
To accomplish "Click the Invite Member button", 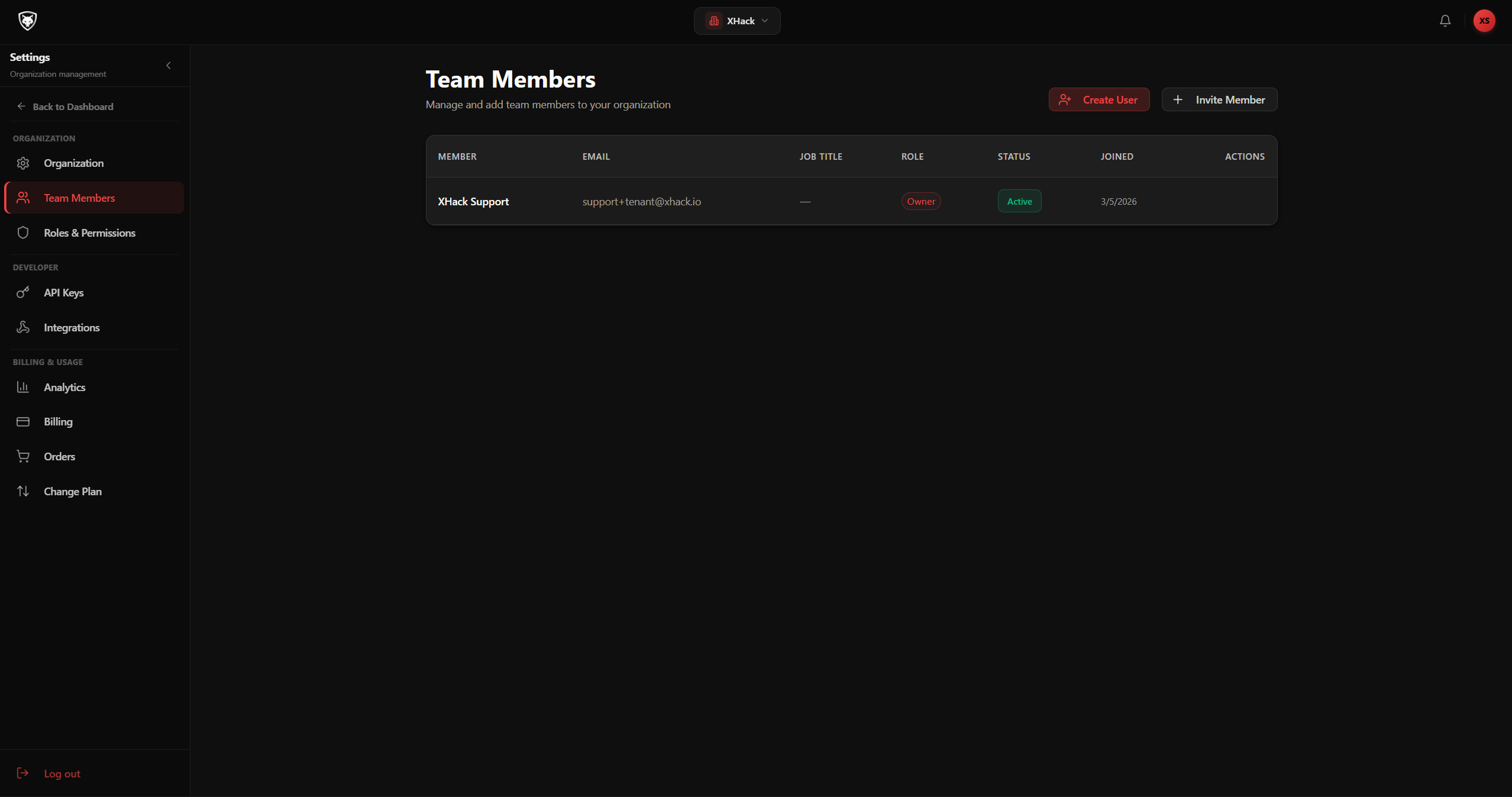I will click(1219, 99).
